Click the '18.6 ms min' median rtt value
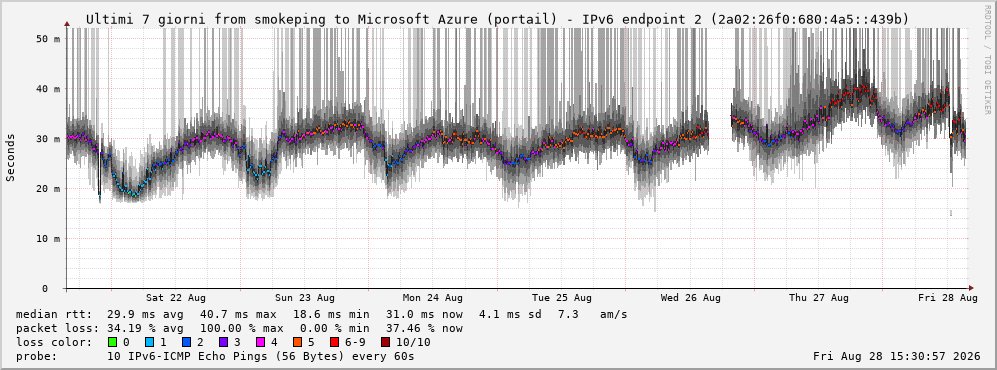The height and width of the screenshot is (370, 997). tap(331, 315)
